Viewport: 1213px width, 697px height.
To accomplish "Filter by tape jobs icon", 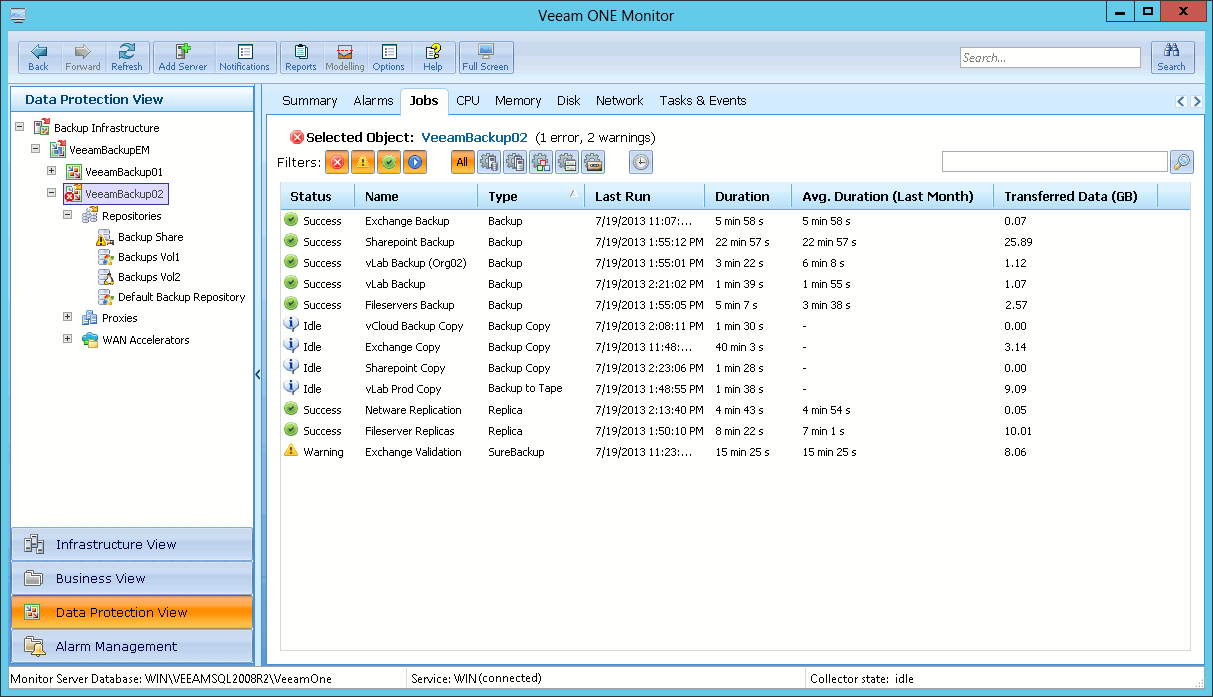I will (593, 162).
